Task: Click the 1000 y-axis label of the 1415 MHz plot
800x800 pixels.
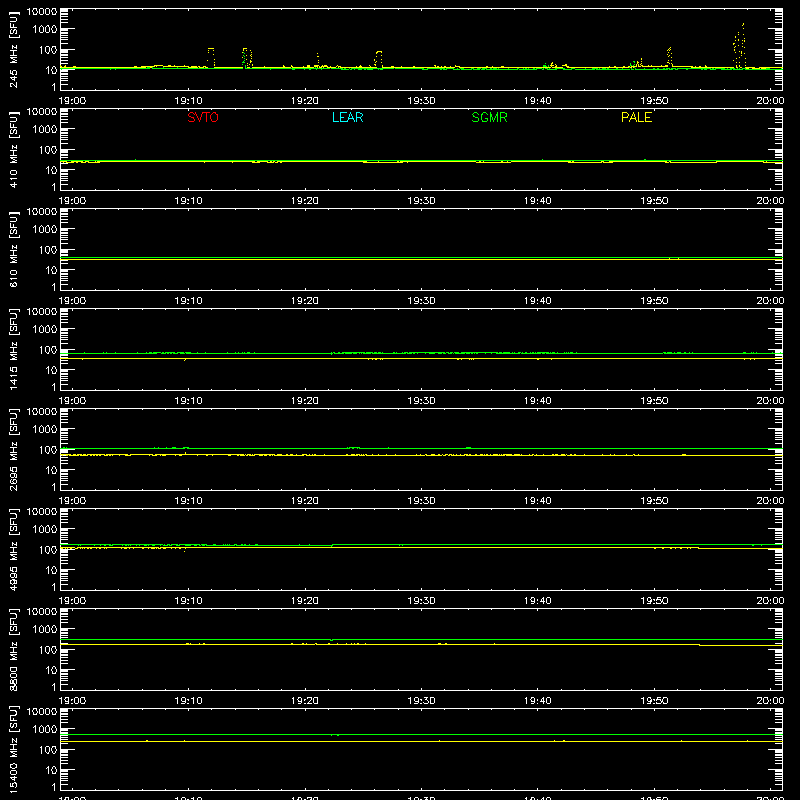Action: click(44, 330)
